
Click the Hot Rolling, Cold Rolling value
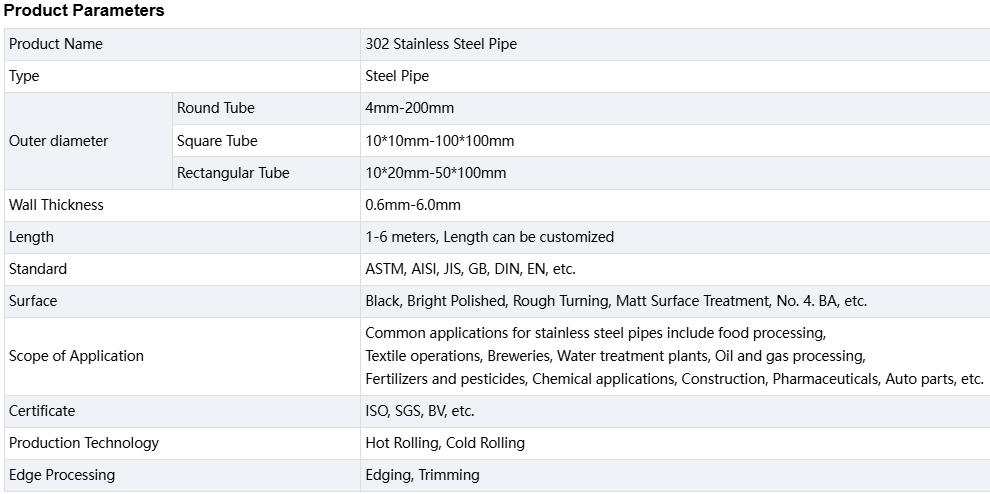(x=445, y=443)
